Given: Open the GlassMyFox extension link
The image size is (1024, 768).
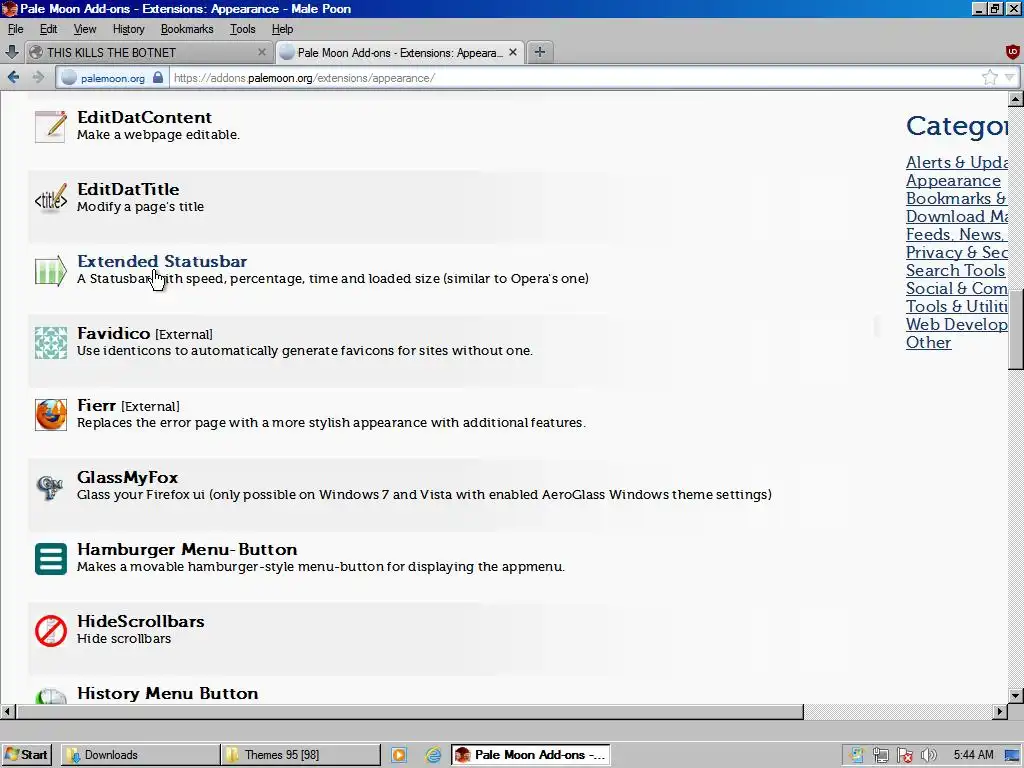Looking at the screenshot, I should pyautogui.click(x=127, y=477).
